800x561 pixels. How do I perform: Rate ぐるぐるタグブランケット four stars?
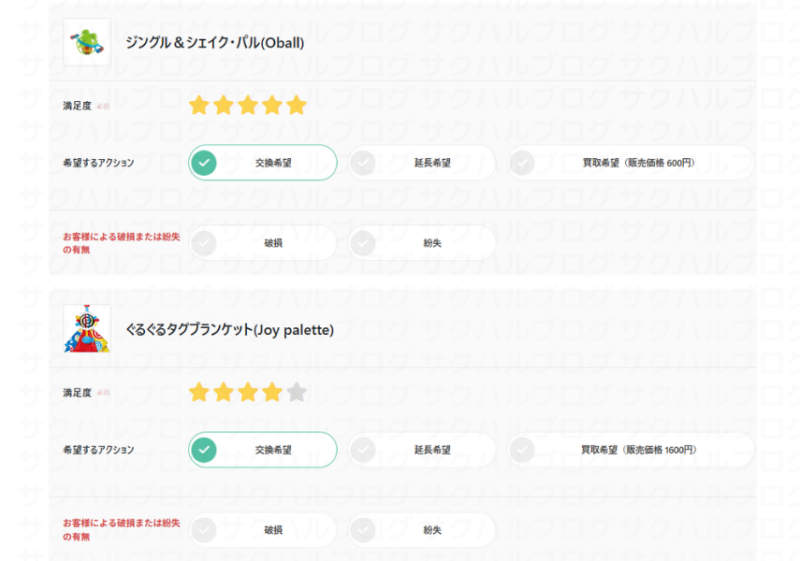click(272, 392)
